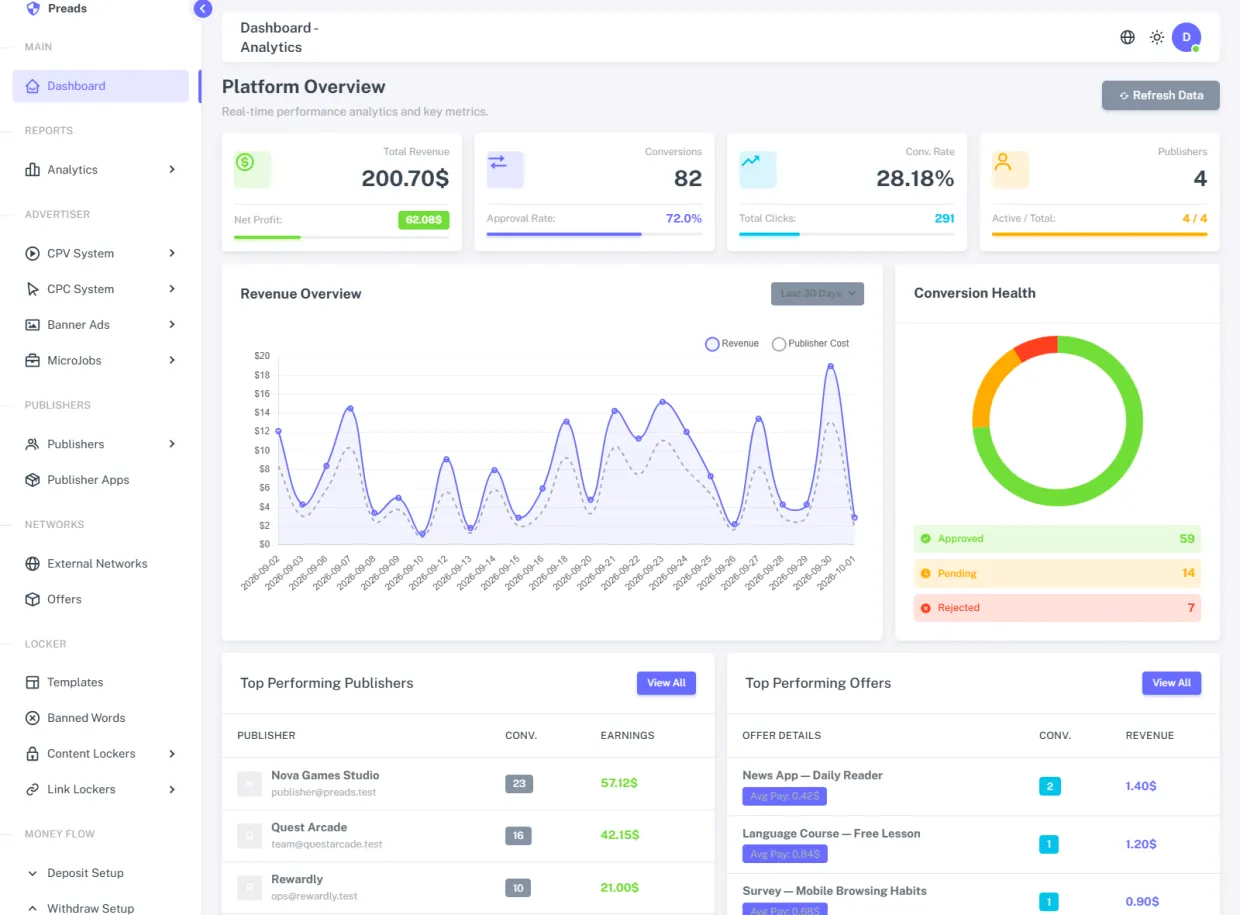The width and height of the screenshot is (1240, 915).
Task: Open language selector globe in header
Action: [1128, 37]
